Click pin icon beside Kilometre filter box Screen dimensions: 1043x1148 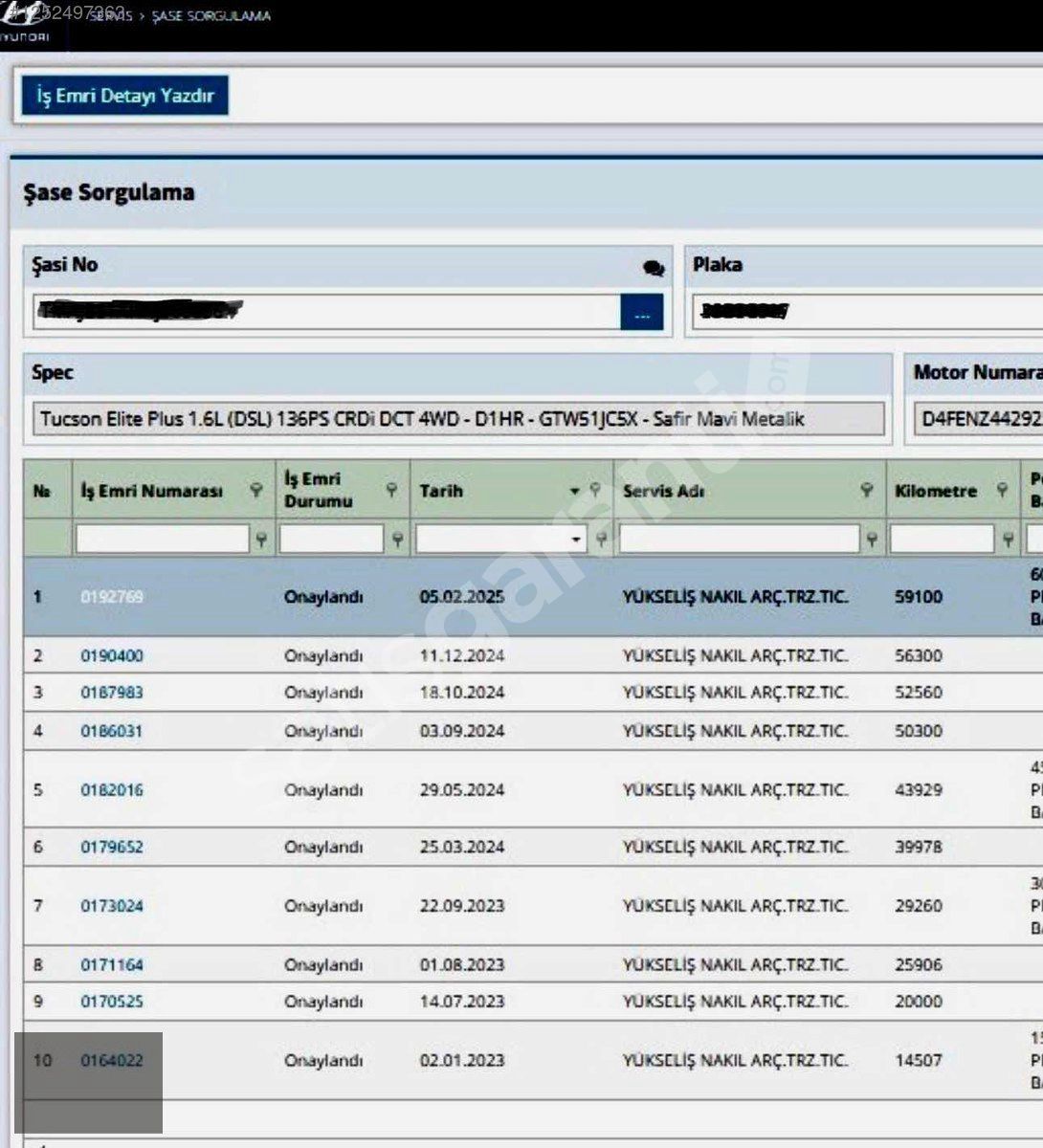(x=1008, y=540)
